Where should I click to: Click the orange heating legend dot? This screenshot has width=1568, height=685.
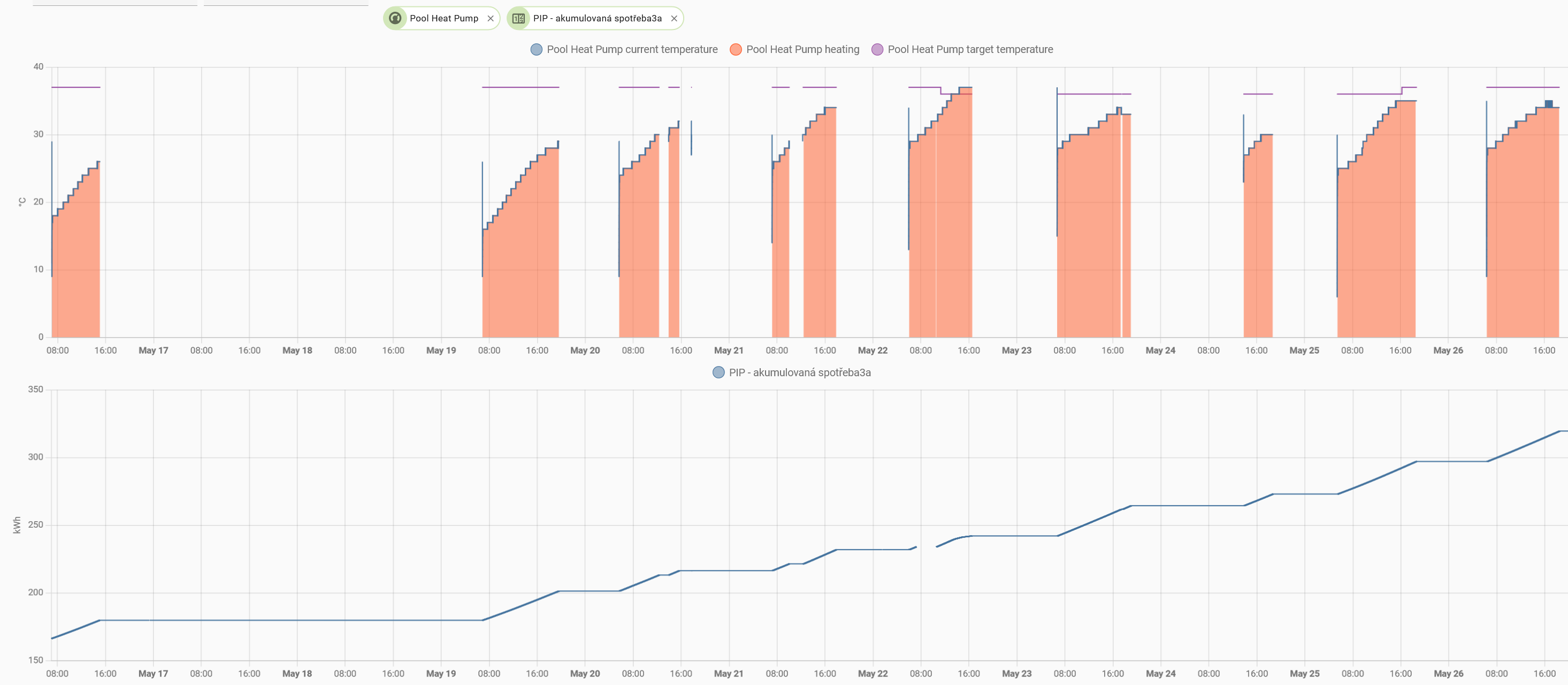(x=735, y=49)
